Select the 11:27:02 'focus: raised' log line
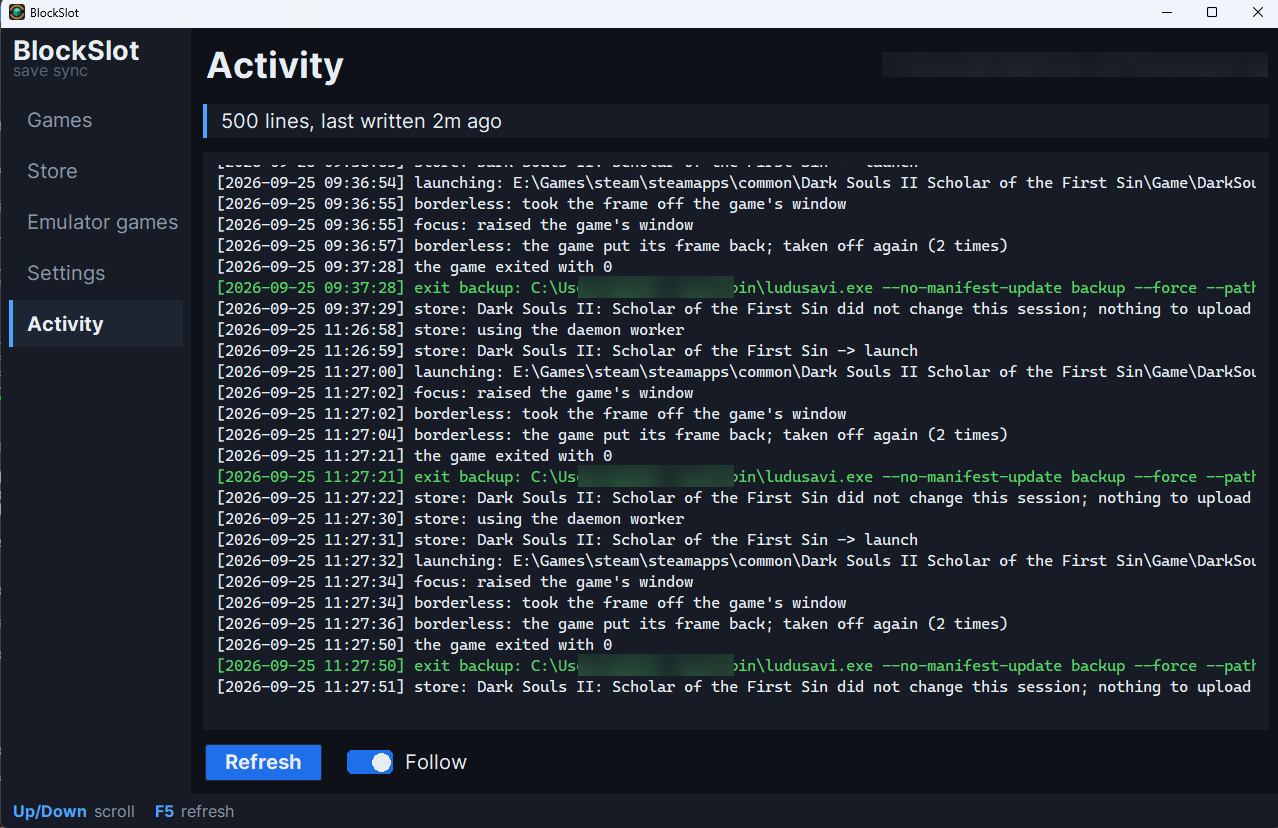This screenshot has width=1278, height=828. point(455,393)
